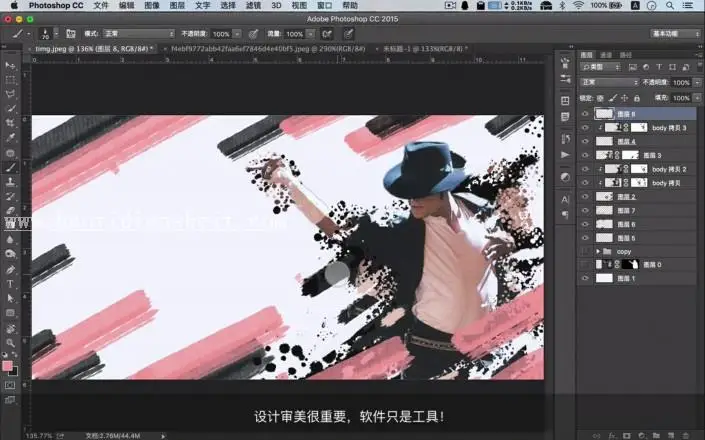The image size is (705, 440).
Task: Hide layer body 拷贝 3
Action: 585,128
